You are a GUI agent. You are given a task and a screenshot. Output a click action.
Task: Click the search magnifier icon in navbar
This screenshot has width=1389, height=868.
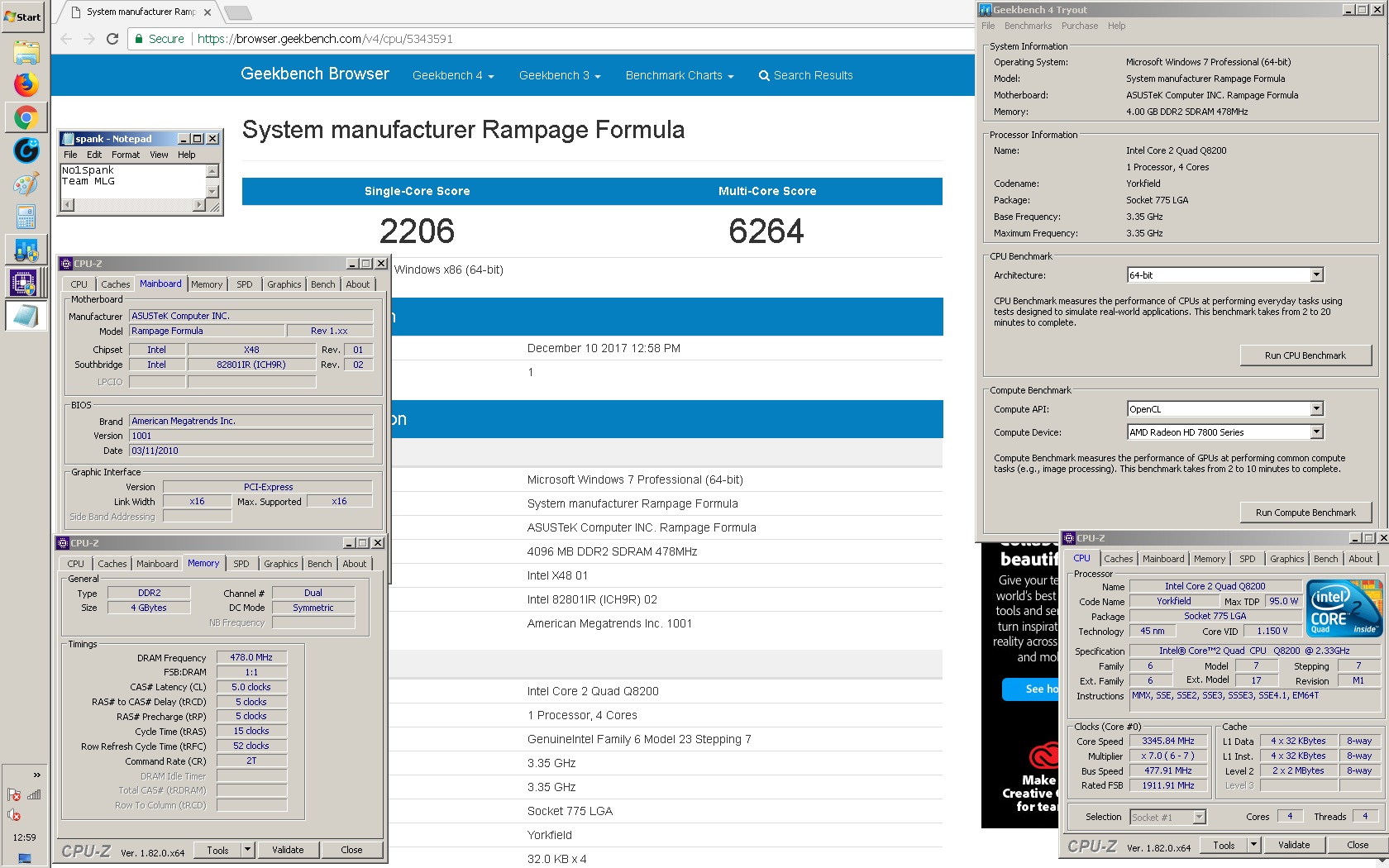pos(764,76)
